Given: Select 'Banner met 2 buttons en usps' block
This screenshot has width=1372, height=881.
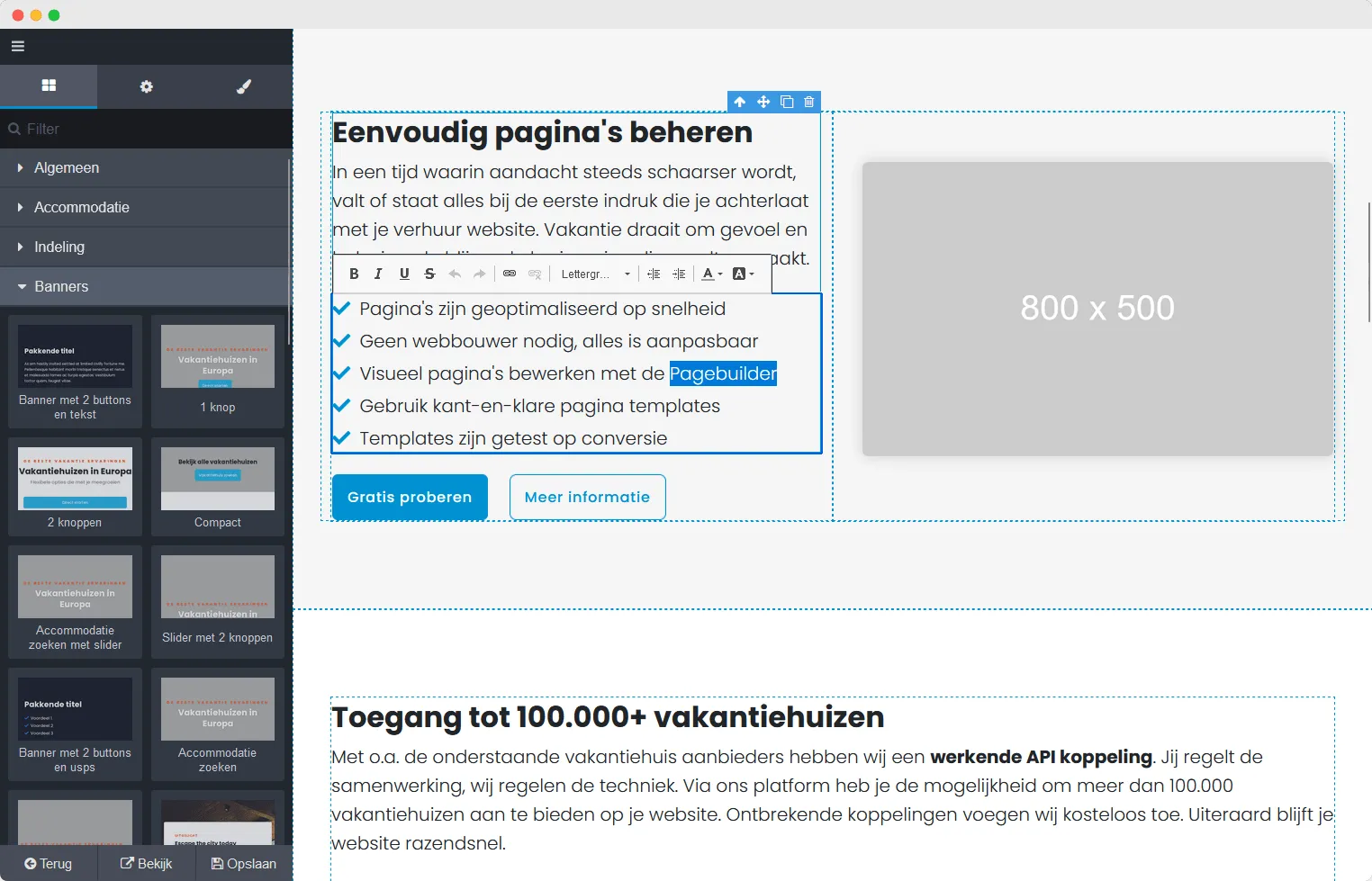Looking at the screenshot, I should click(75, 724).
